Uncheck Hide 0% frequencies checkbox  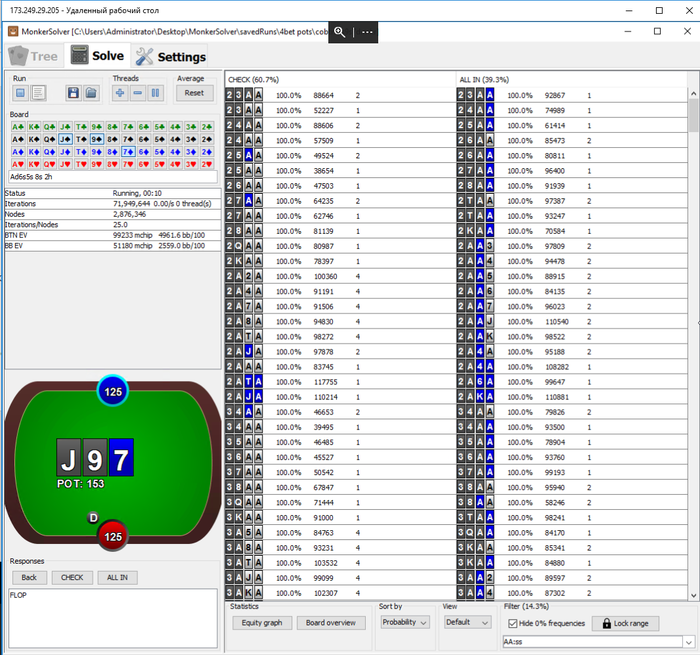pos(512,623)
